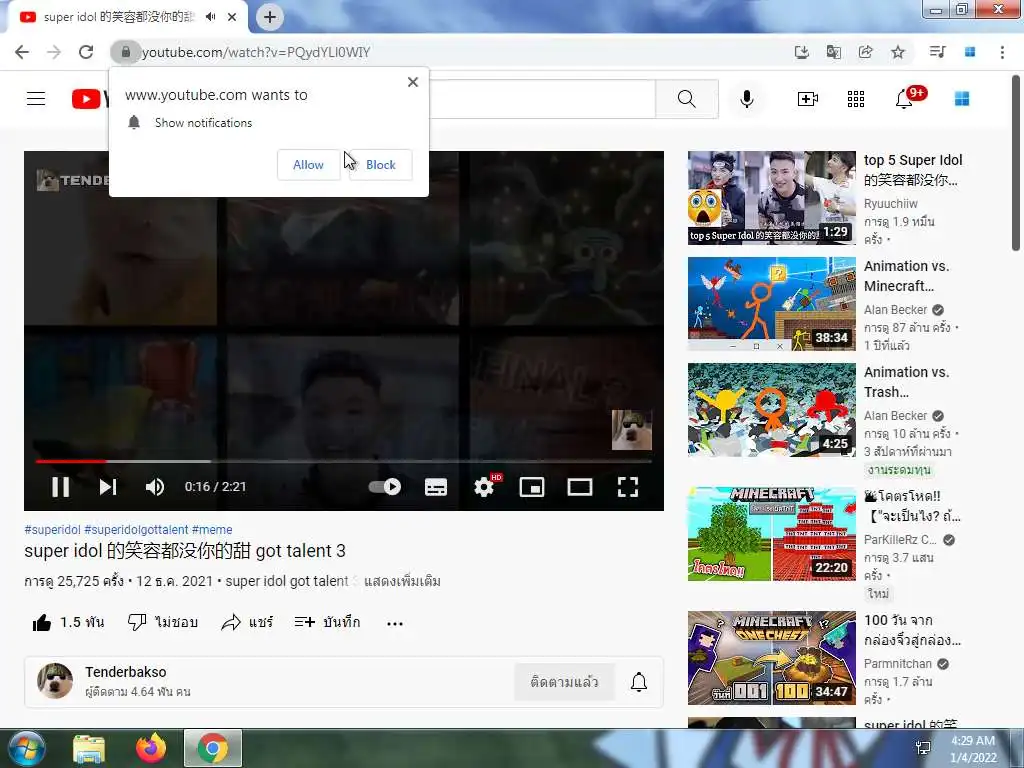The height and width of the screenshot is (768, 1024).
Task: Expand the description with แสดงเพิ่มเติม
Action: pos(402,581)
